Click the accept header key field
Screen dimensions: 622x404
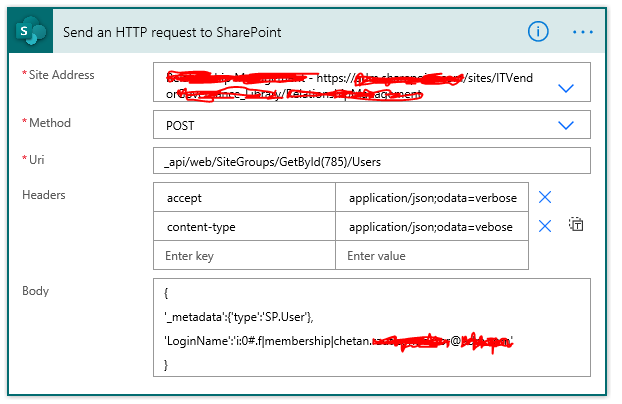coord(244,197)
